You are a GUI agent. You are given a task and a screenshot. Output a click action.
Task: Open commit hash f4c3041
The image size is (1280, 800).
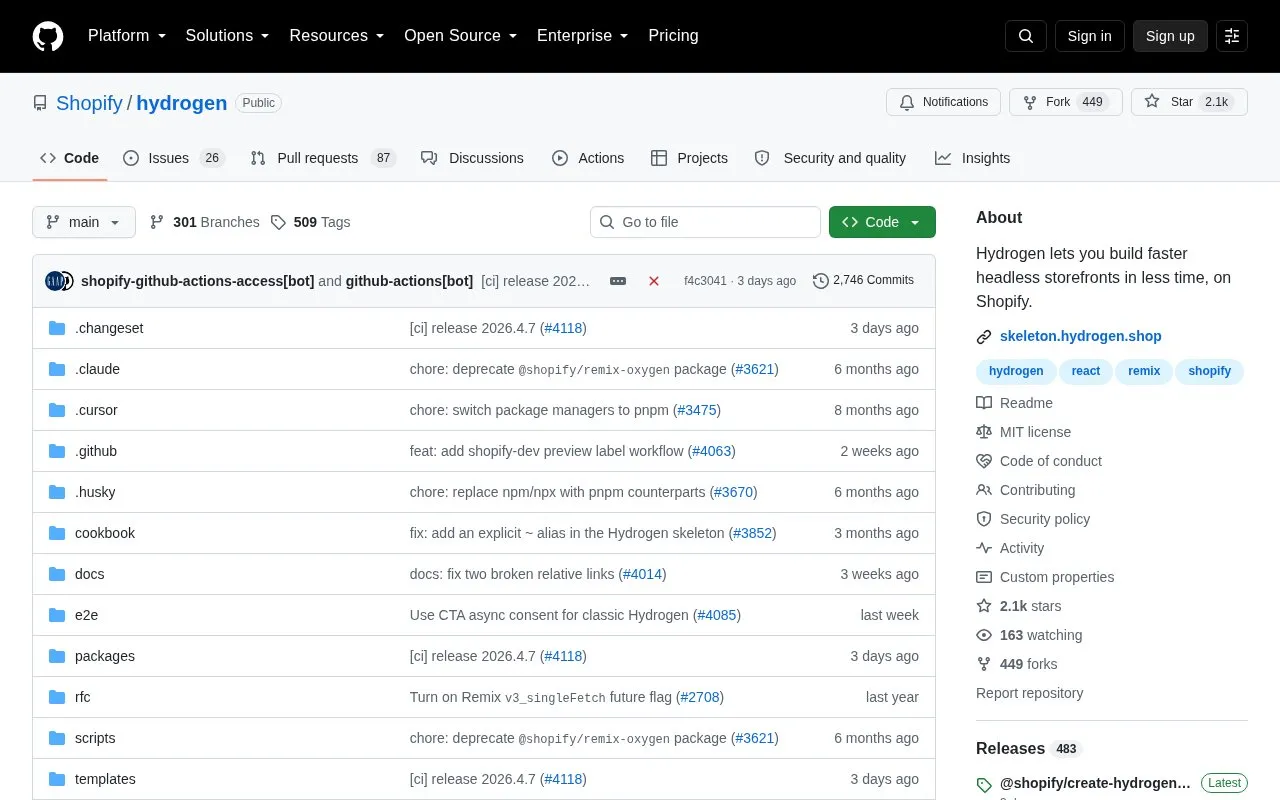pos(705,281)
